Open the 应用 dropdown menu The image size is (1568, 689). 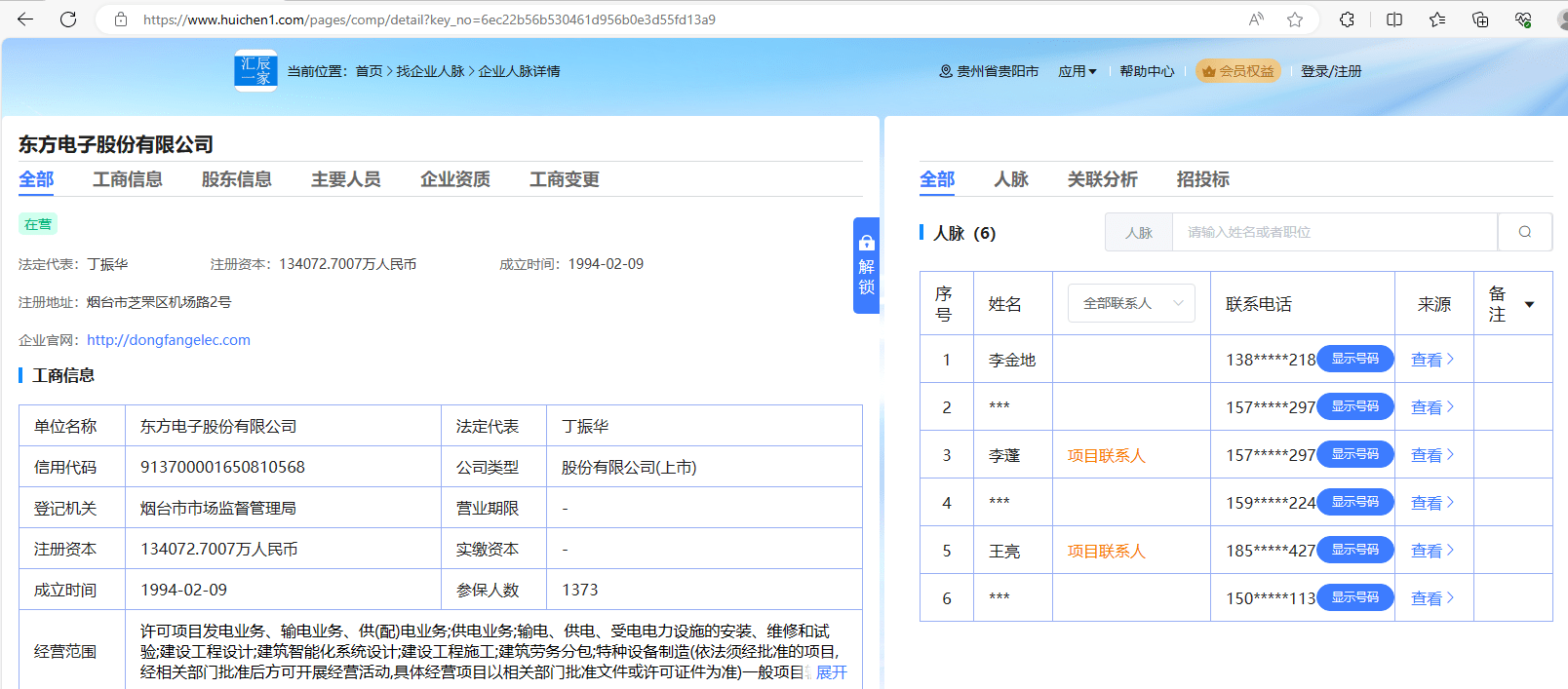tap(1078, 71)
